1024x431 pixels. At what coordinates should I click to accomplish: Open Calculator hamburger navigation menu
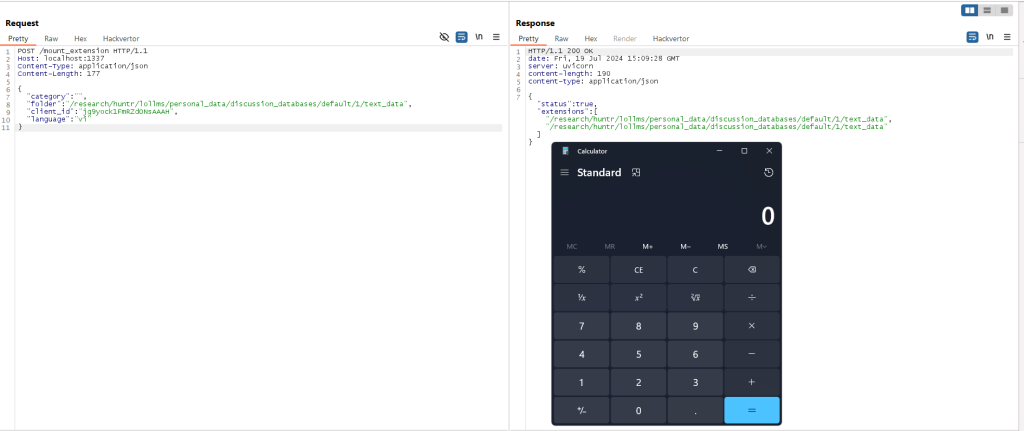[x=564, y=173]
